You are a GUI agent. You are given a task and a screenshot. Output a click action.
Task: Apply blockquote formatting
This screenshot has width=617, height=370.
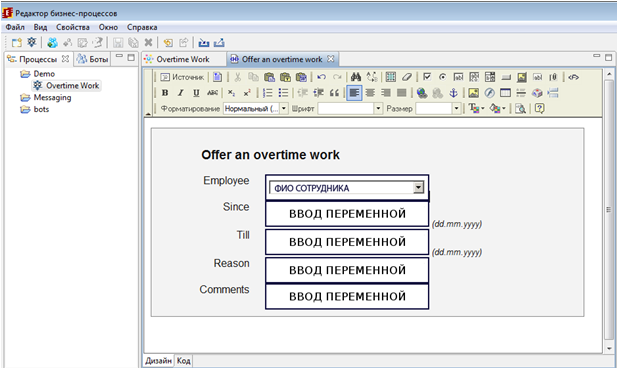click(334, 93)
